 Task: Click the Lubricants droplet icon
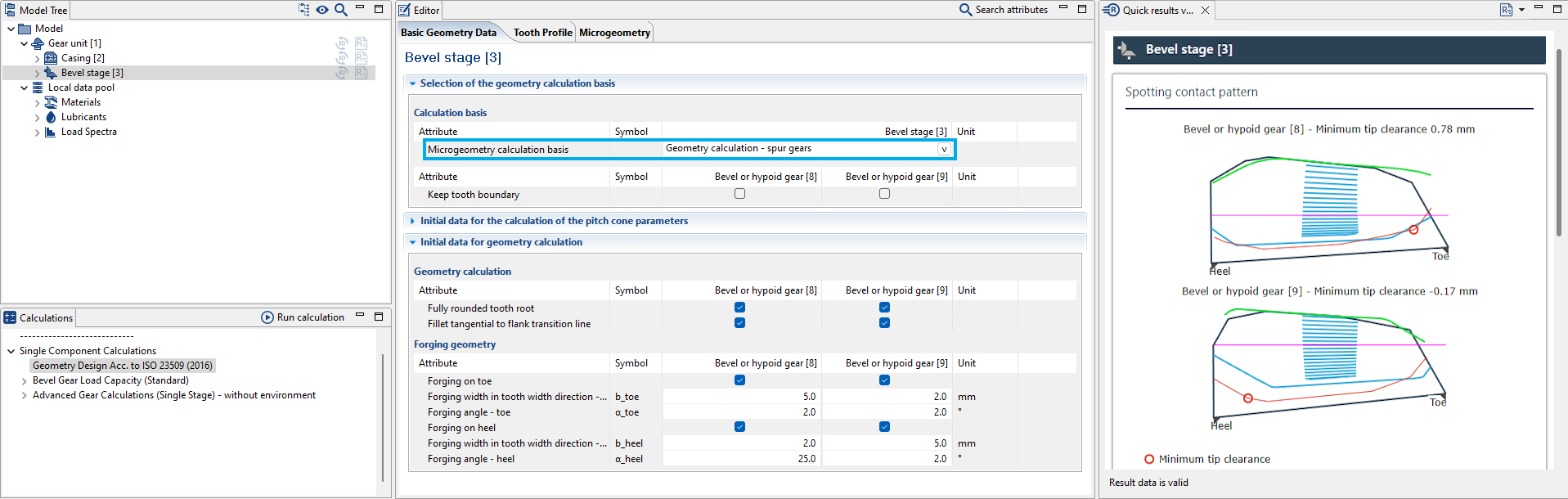coord(51,117)
